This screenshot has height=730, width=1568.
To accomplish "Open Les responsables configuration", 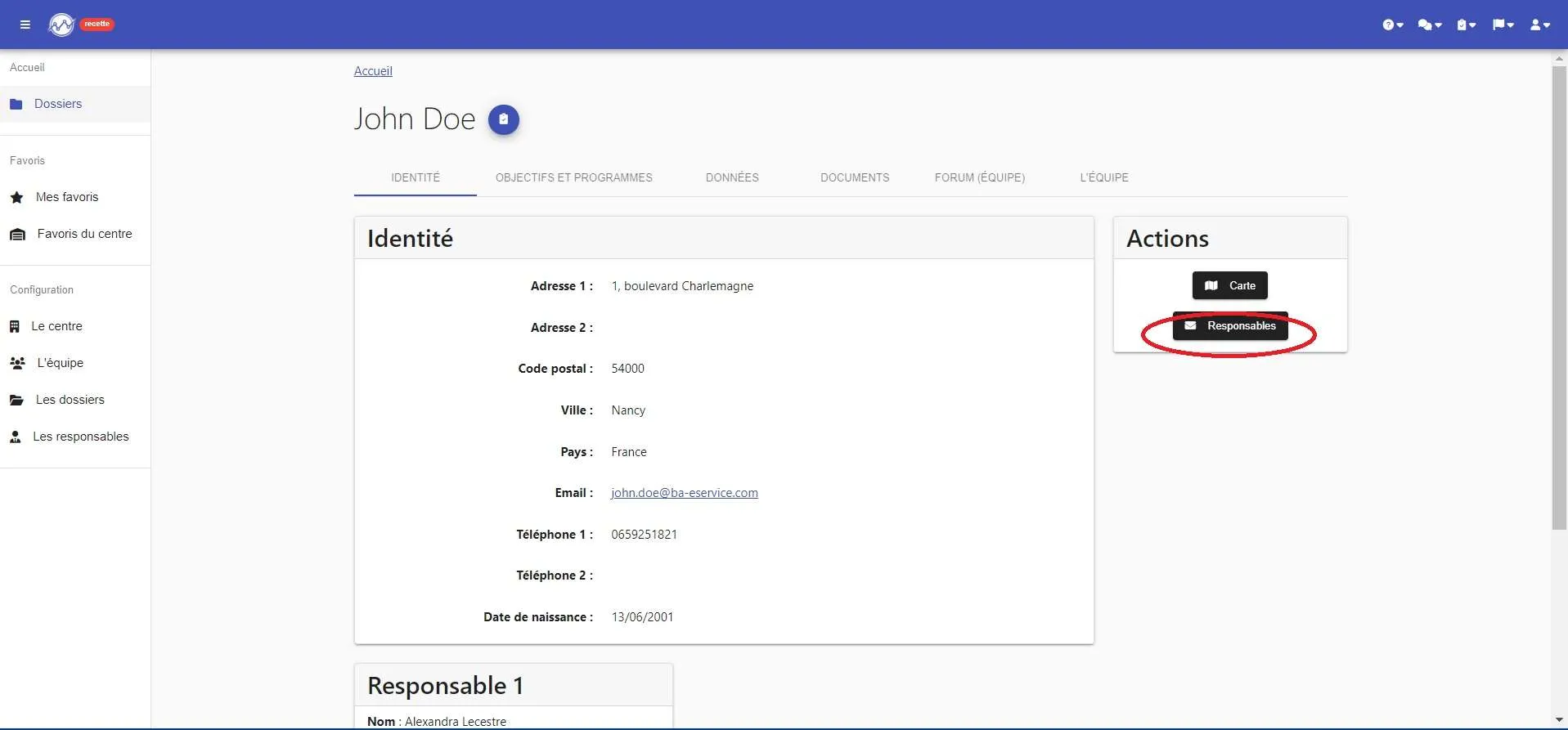I will pyautogui.click(x=75, y=437).
